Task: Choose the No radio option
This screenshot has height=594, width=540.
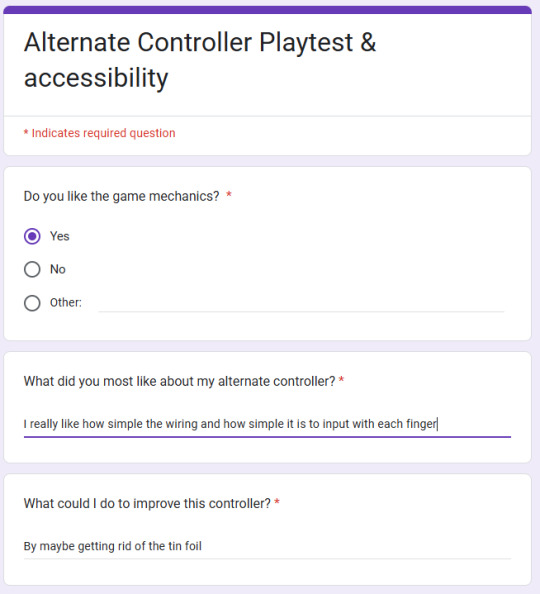Action: (x=32, y=269)
